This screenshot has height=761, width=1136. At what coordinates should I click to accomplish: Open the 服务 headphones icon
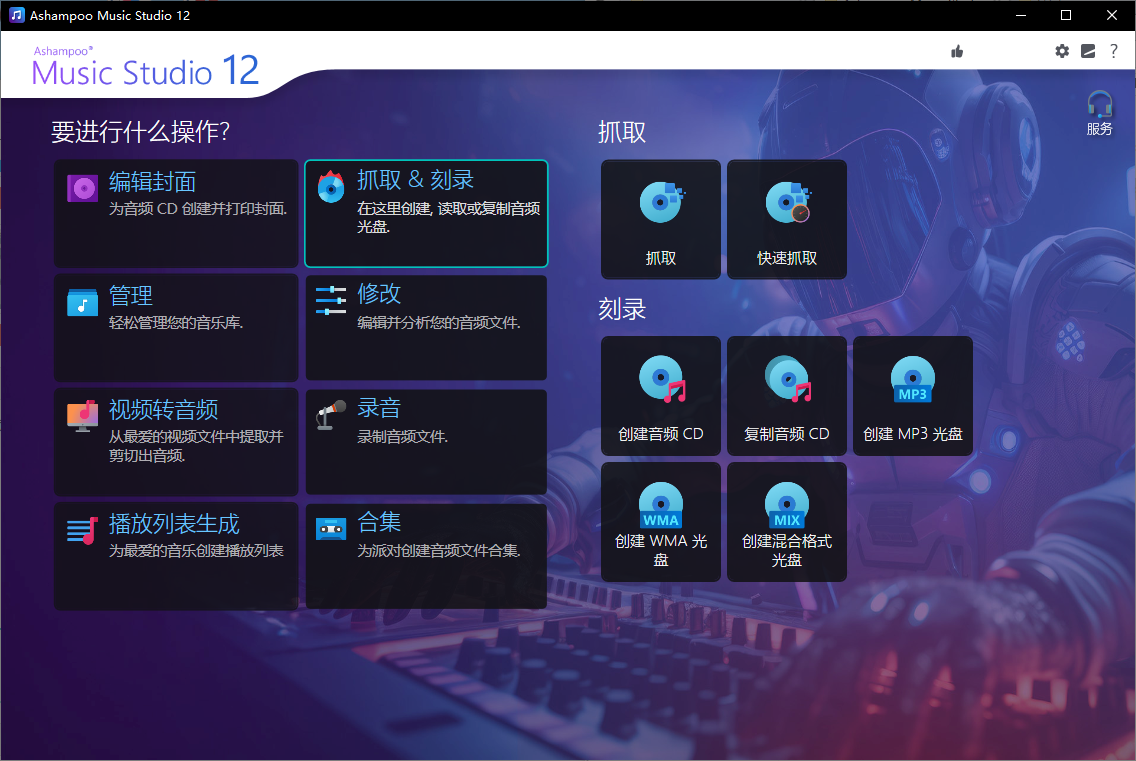[x=1099, y=103]
